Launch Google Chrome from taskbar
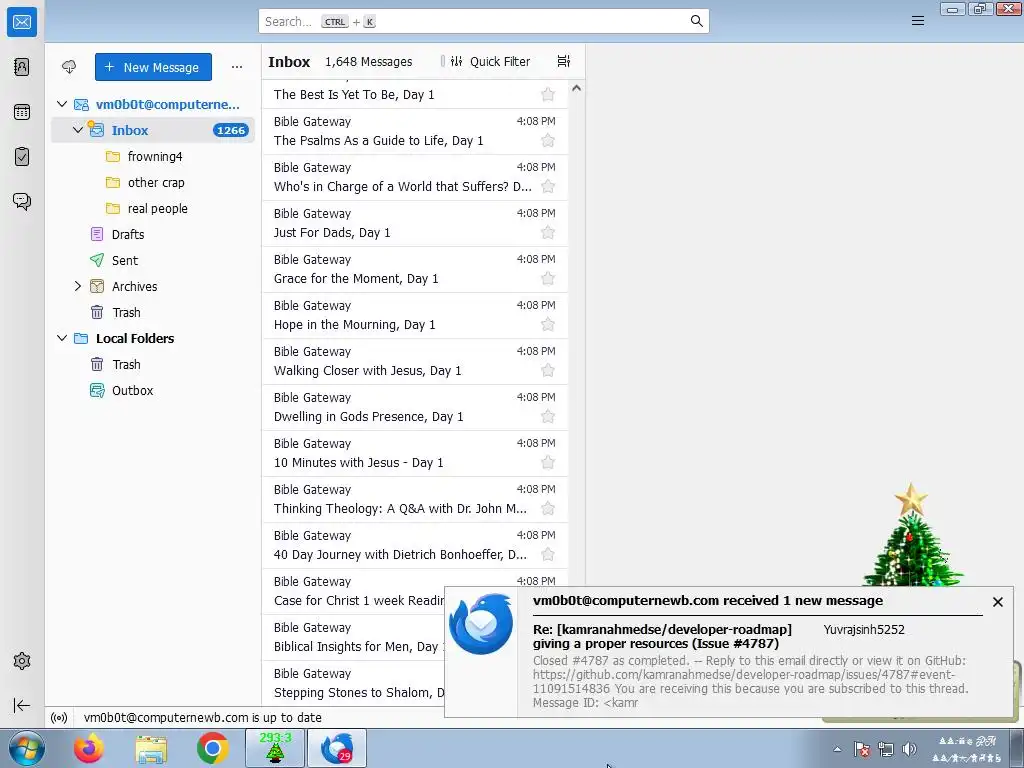 (x=212, y=748)
